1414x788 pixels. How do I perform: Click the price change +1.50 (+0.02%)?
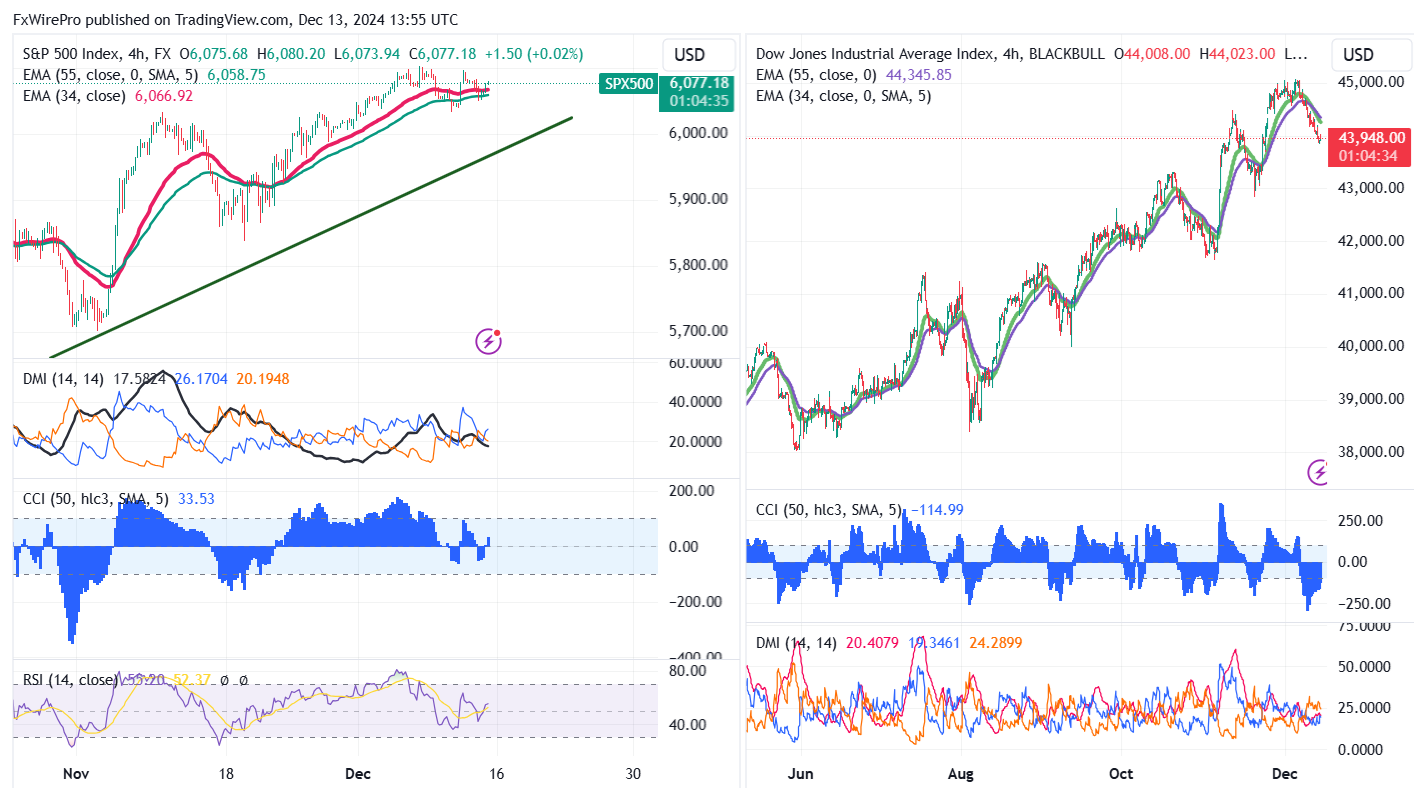point(533,54)
